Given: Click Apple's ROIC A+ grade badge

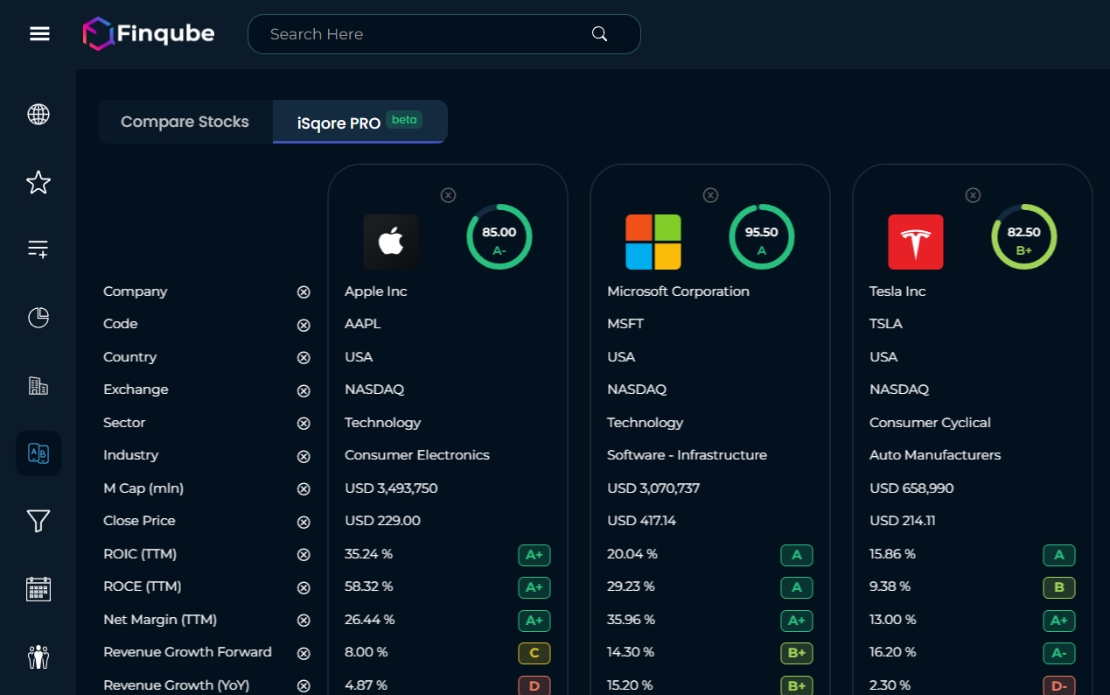Looking at the screenshot, I should pyautogui.click(x=534, y=556).
